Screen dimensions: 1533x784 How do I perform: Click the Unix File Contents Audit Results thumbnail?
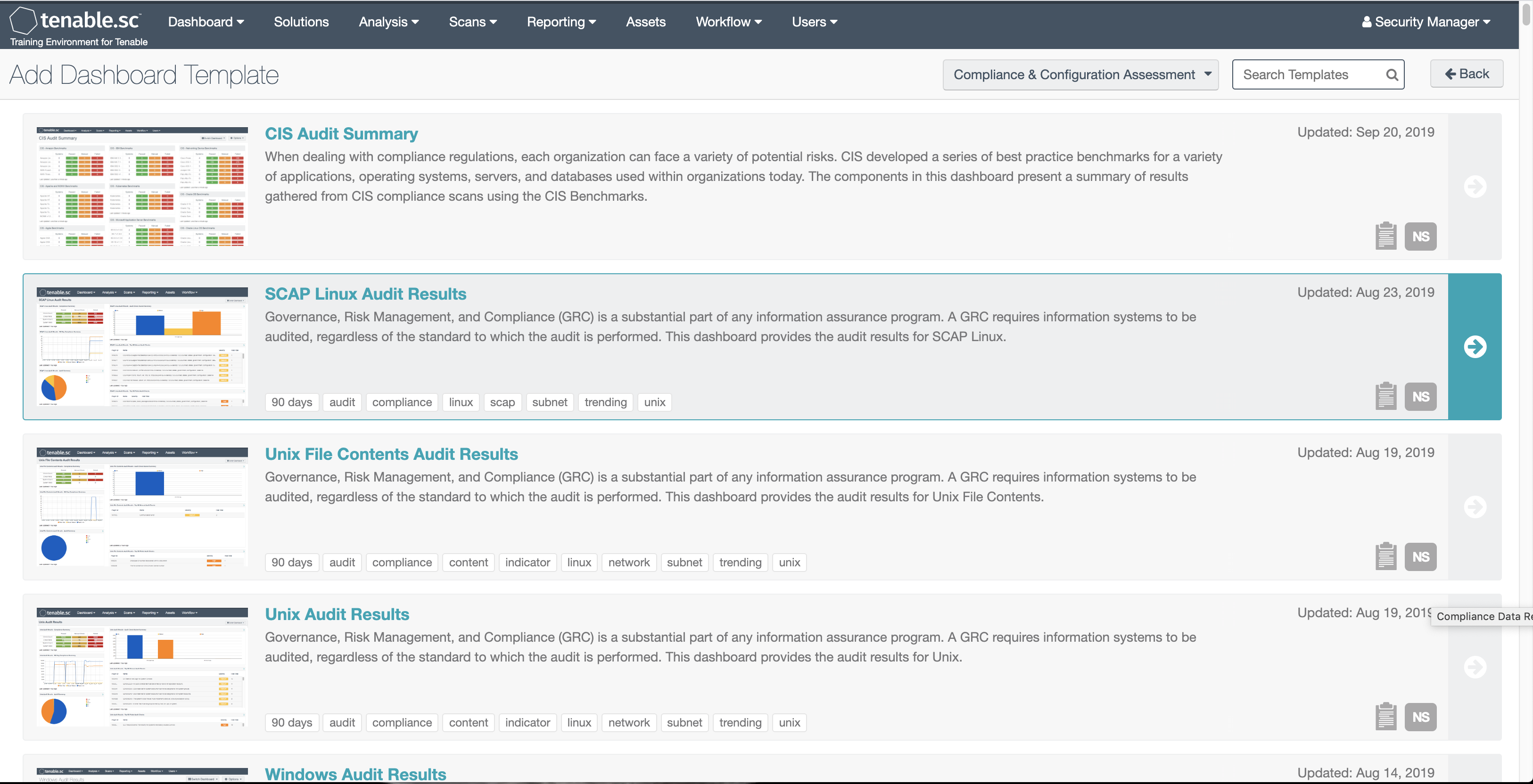(x=142, y=506)
